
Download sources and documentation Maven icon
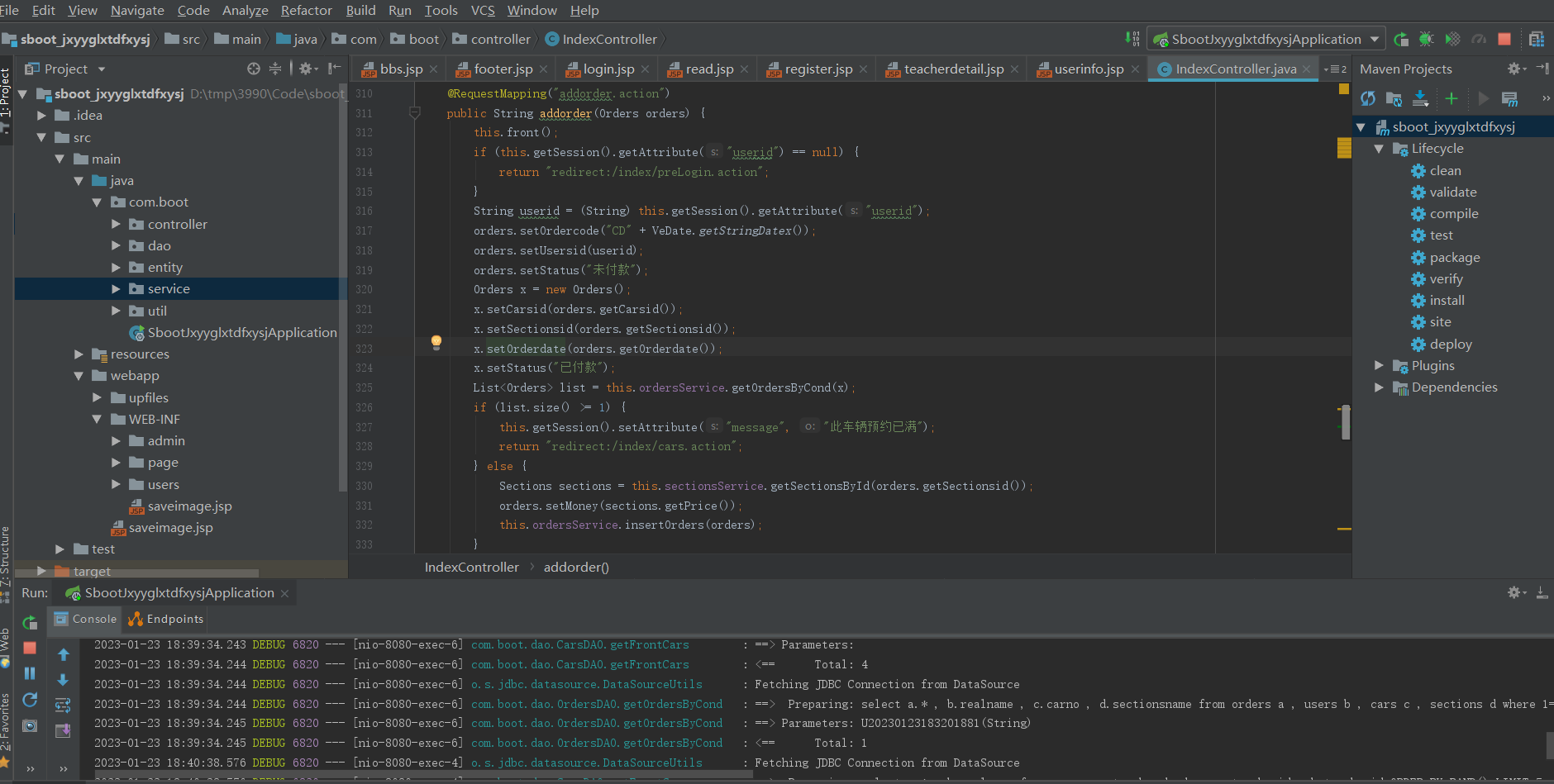tap(1420, 98)
